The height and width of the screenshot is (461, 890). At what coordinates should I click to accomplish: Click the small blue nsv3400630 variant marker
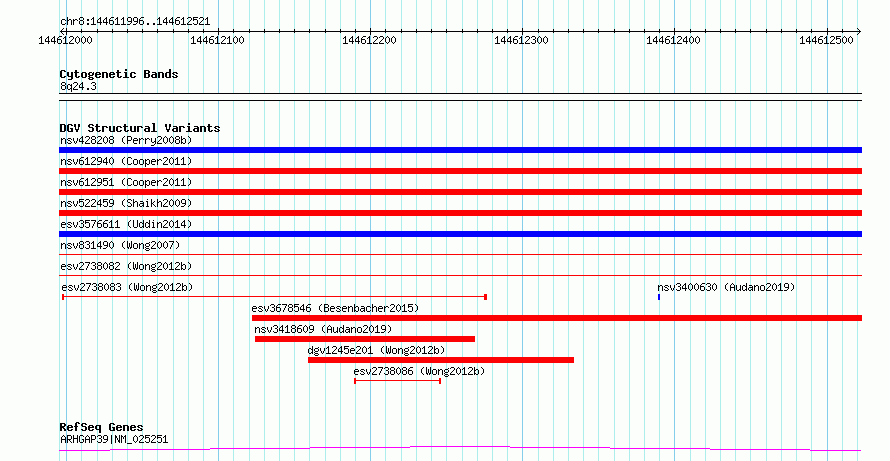pyautogui.click(x=659, y=297)
